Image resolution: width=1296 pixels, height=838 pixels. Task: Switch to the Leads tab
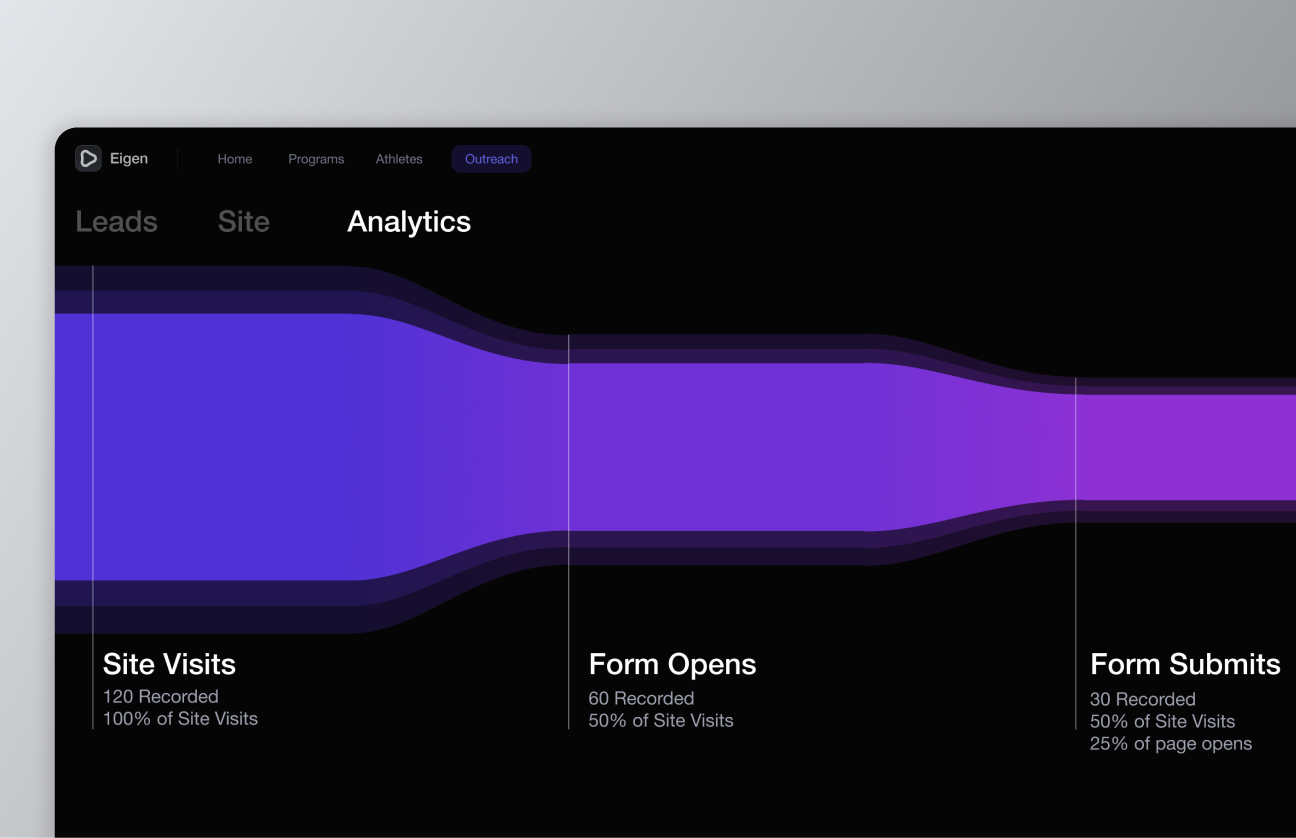117,222
